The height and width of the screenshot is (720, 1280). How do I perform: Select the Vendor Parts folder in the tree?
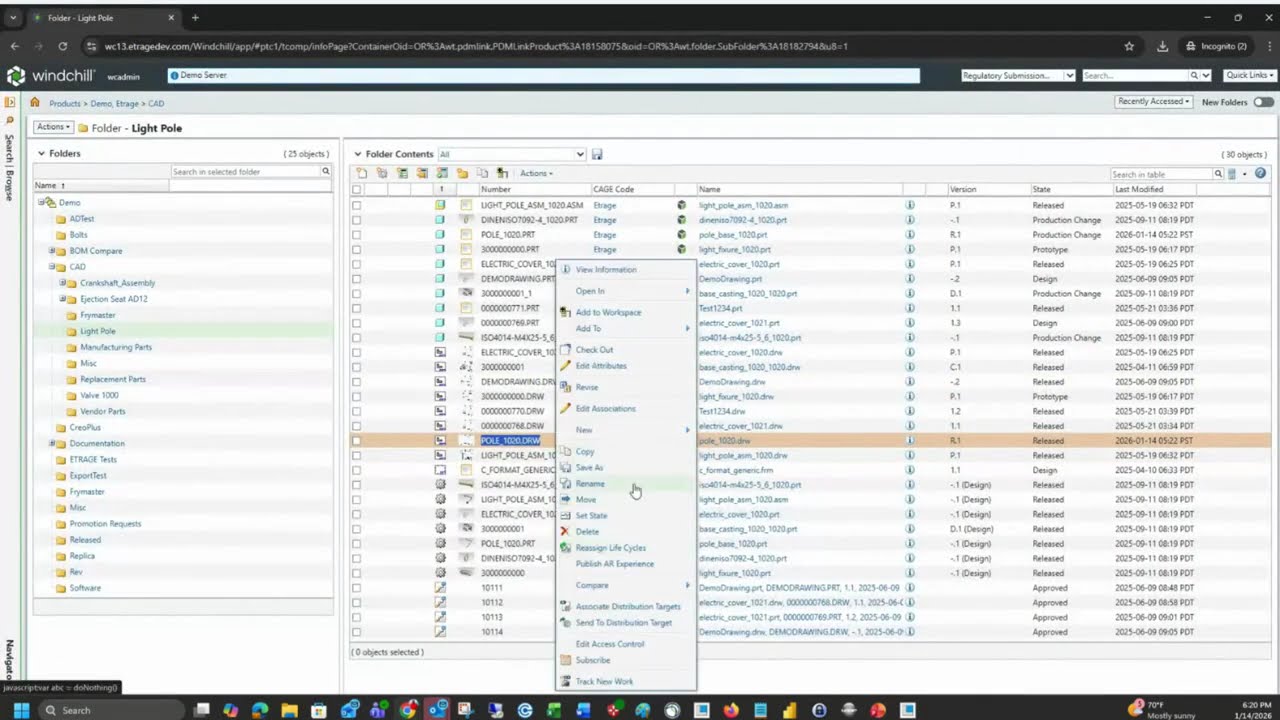pos(103,411)
